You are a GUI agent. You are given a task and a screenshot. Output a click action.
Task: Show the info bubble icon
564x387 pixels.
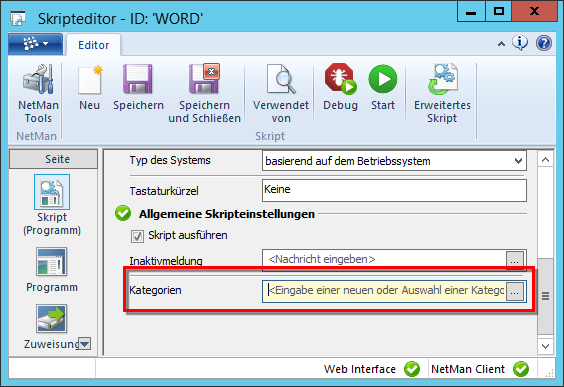[520, 43]
